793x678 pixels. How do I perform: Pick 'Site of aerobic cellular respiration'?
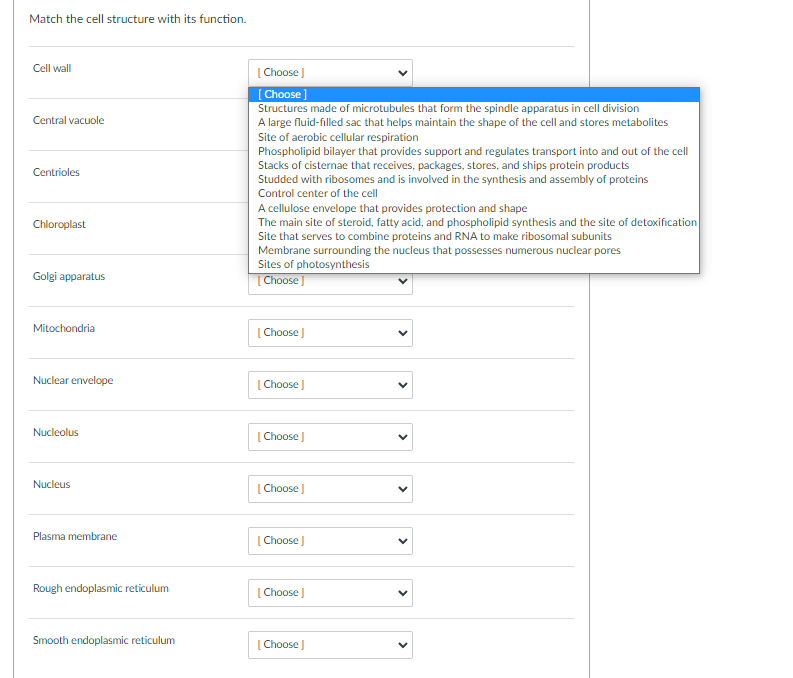click(x=474, y=138)
